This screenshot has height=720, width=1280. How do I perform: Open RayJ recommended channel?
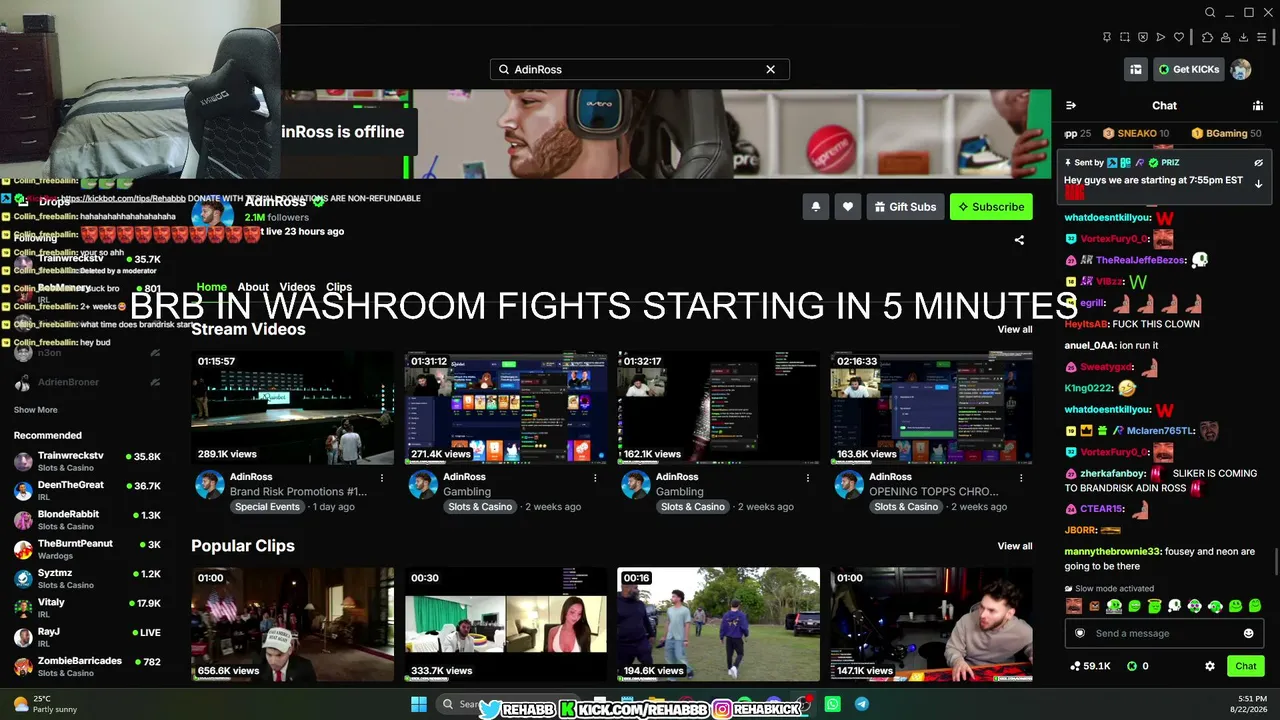[x=87, y=637]
